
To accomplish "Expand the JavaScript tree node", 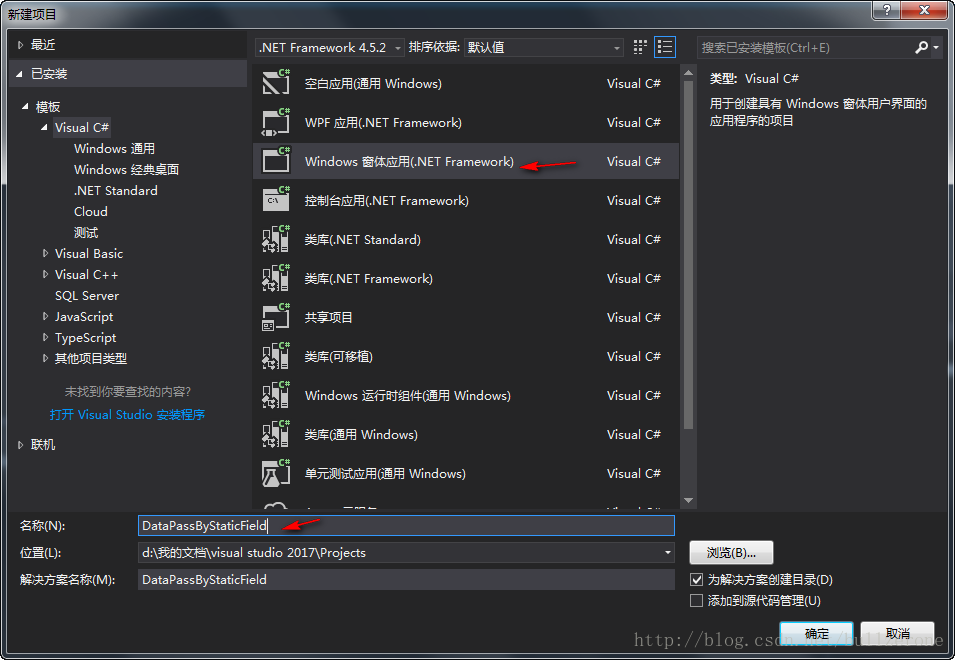I will [x=45, y=316].
